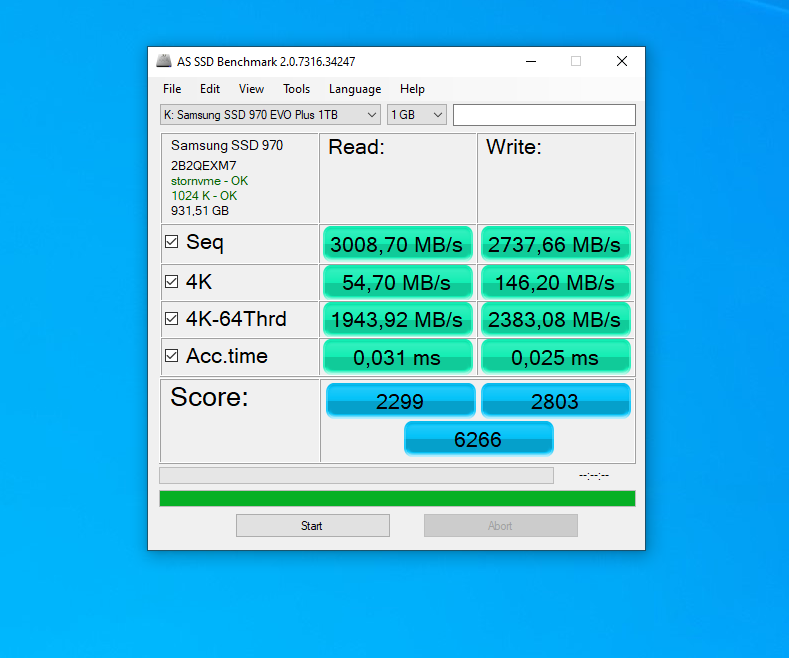789x658 pixels.
Task: Click Seq read value 3008,70 MB/s
Action: 397,244
